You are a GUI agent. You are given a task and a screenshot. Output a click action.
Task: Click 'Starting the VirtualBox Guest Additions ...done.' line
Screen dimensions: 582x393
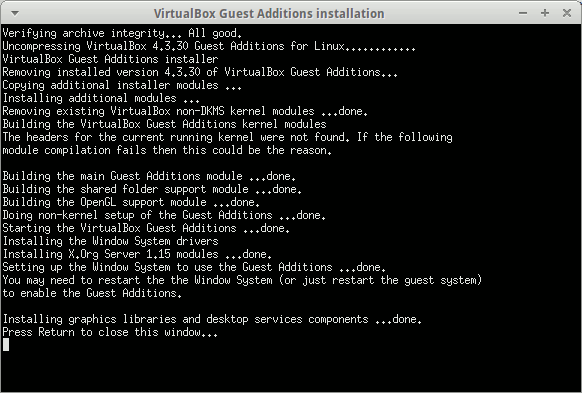coord(146,228)
